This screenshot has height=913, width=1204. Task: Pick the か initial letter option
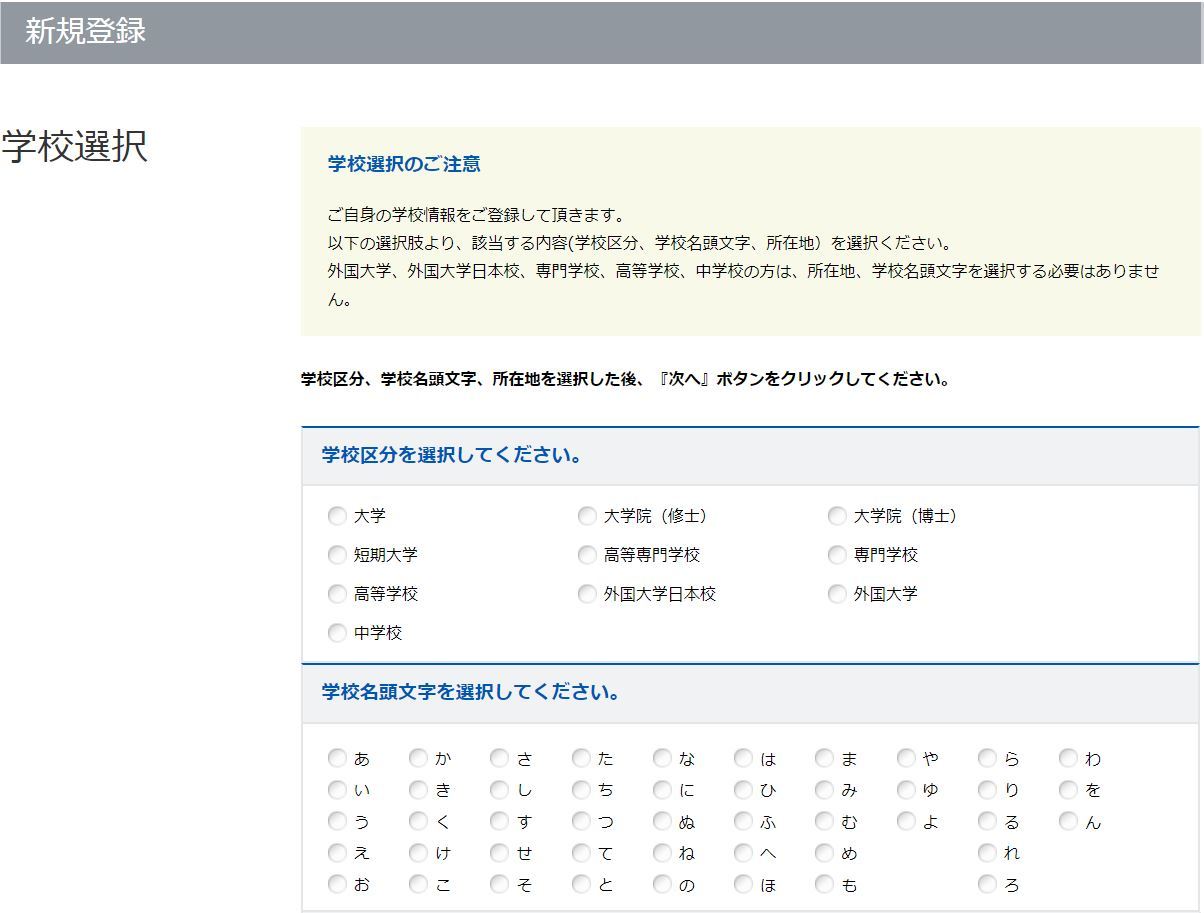[418, 758]
